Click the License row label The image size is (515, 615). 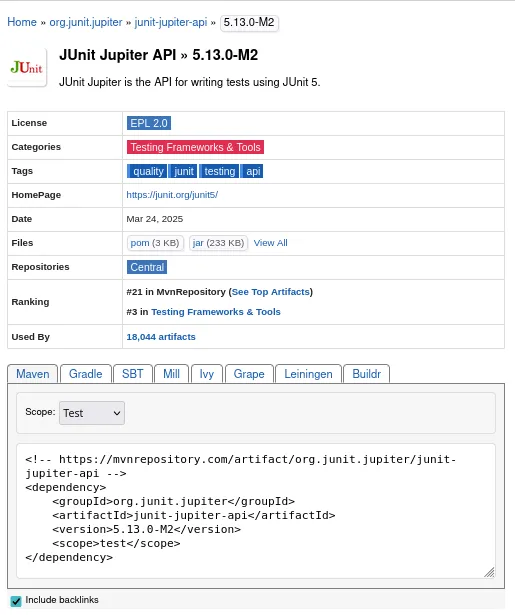[x=29, y=123]
